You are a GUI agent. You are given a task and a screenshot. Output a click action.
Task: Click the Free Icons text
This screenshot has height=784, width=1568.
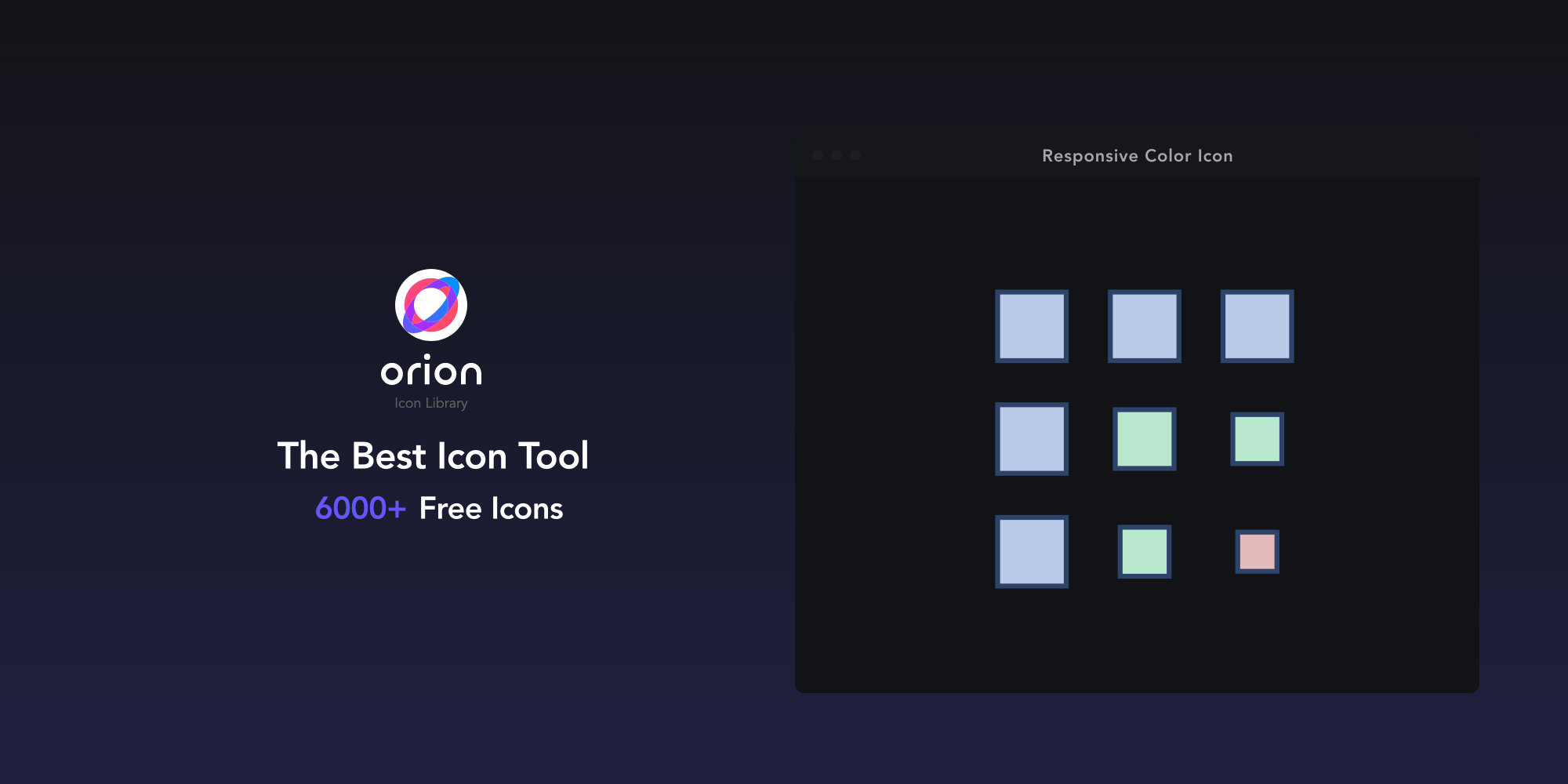coord(491,509)
